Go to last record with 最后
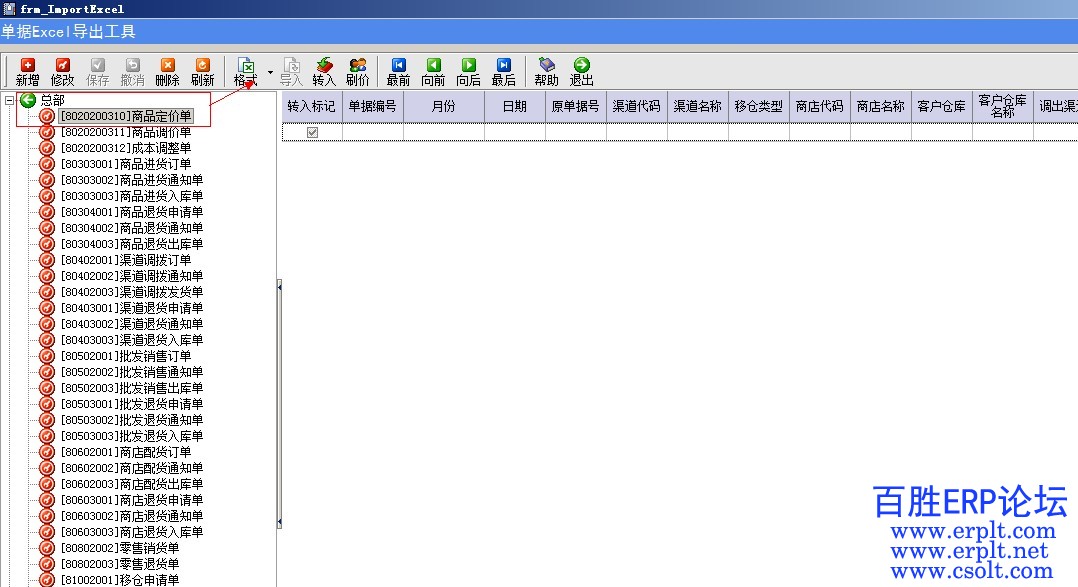Viewport: 1078px width, 587px height. pos(503,71)
